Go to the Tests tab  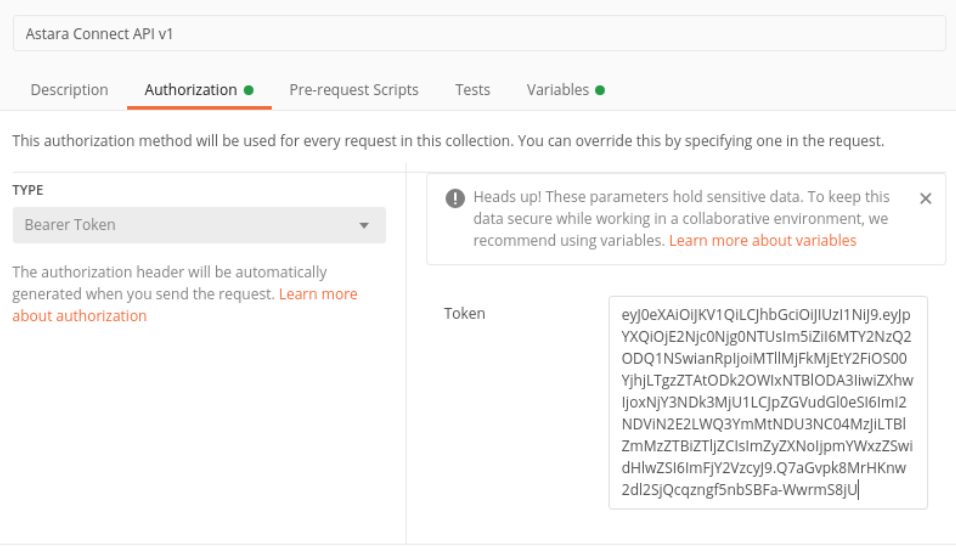pos(472,90)
